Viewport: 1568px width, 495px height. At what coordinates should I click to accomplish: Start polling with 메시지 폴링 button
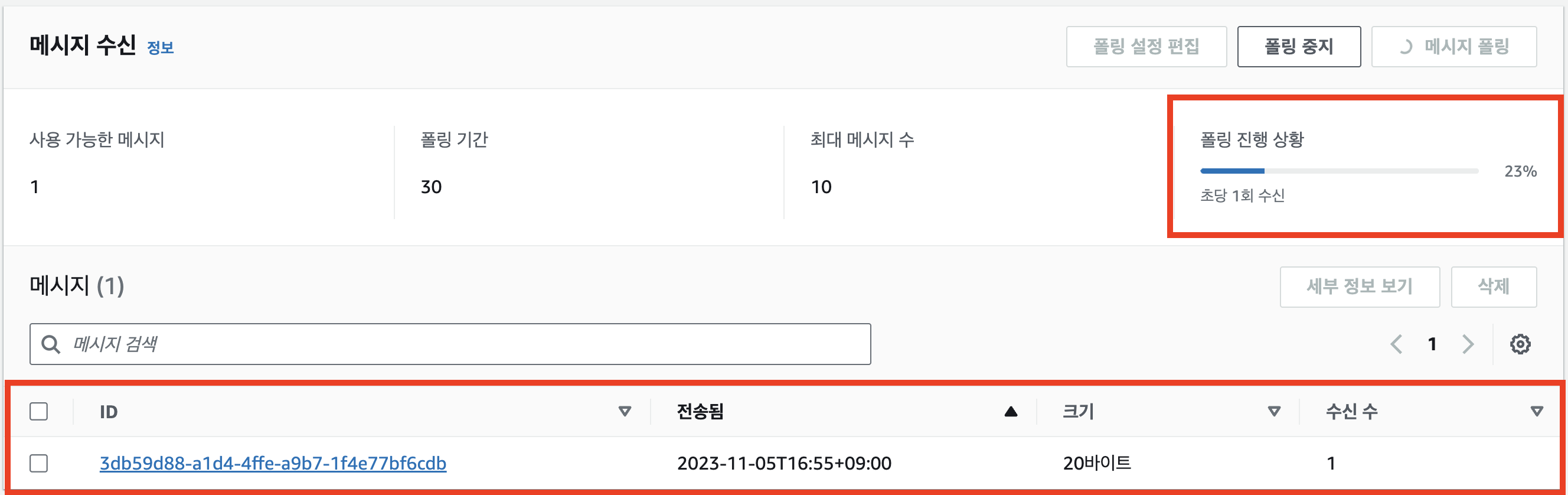[x=1454, y=45]
